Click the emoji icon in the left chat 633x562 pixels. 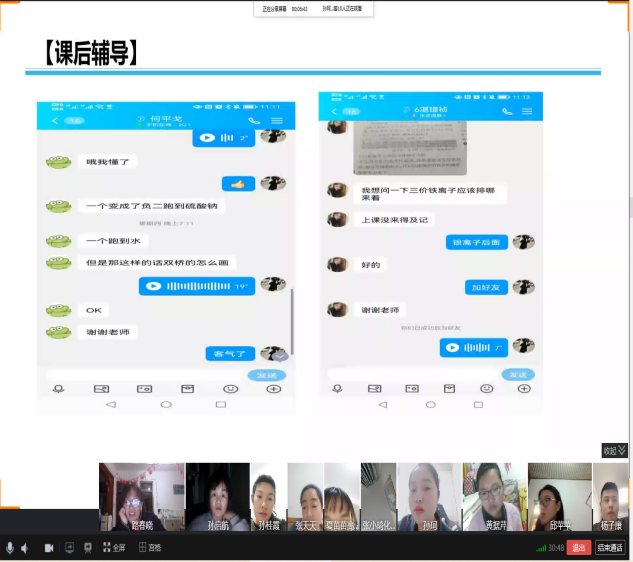point(230,388)
